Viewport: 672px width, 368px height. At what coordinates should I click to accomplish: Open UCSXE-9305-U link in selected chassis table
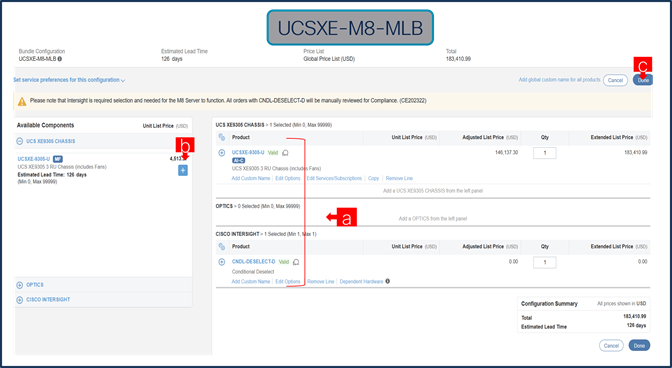tap(248, 153)
